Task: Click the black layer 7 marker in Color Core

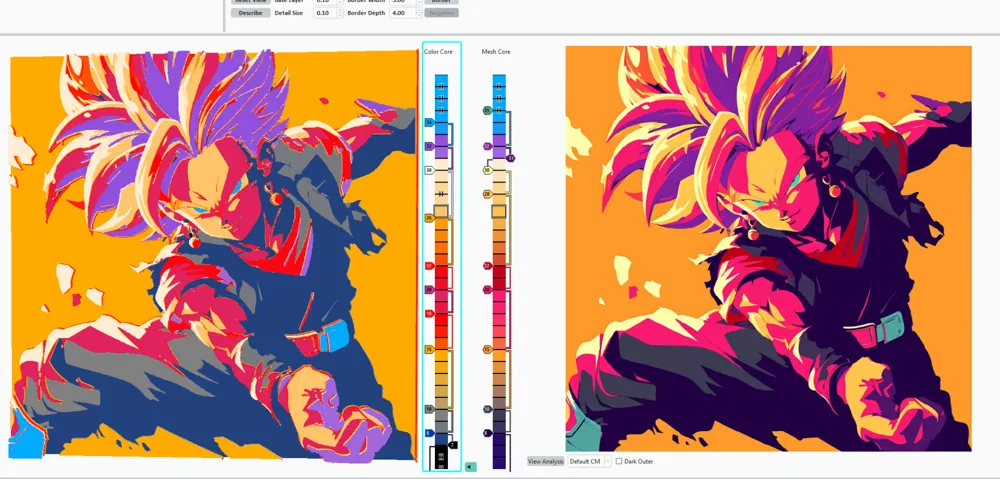Action: pyautogui.click(x=452, y=445)
